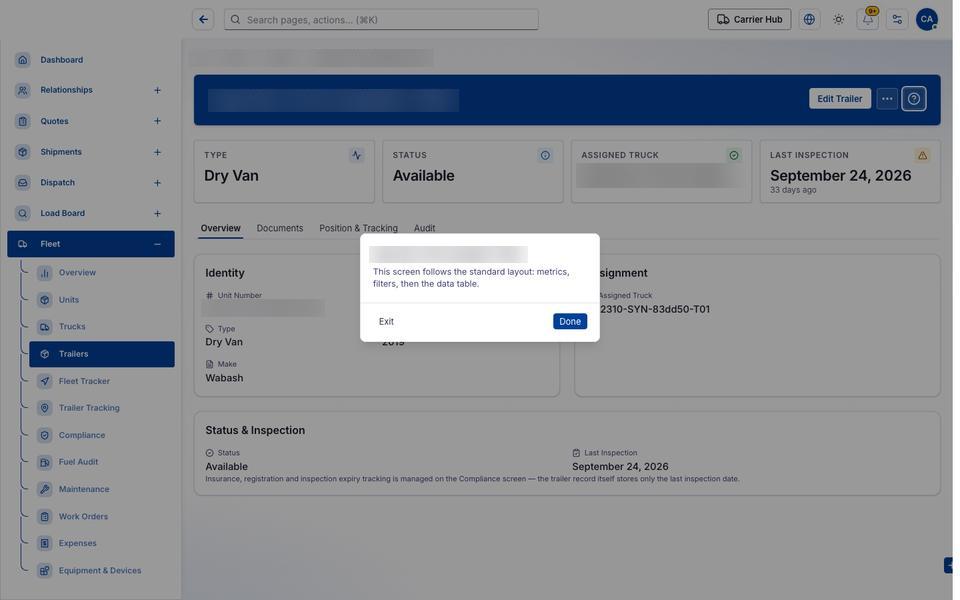Click the Assigned Truck check icon

(733, 156)
